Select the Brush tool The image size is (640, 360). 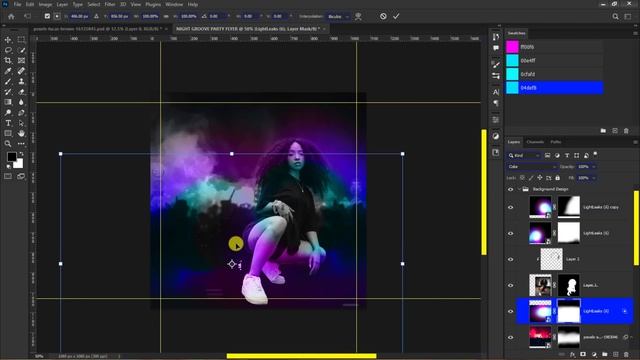[8, 82]
